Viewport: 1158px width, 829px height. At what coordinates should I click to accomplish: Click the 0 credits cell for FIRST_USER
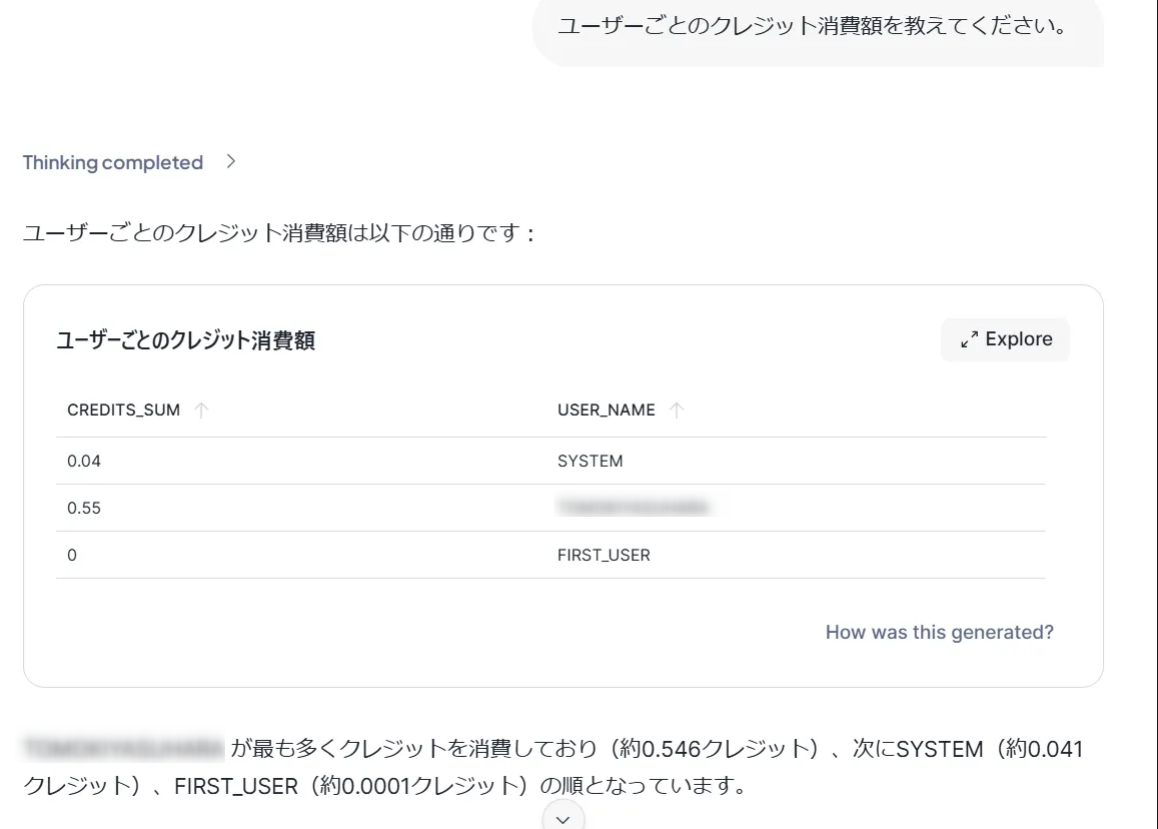pos(72,554)
